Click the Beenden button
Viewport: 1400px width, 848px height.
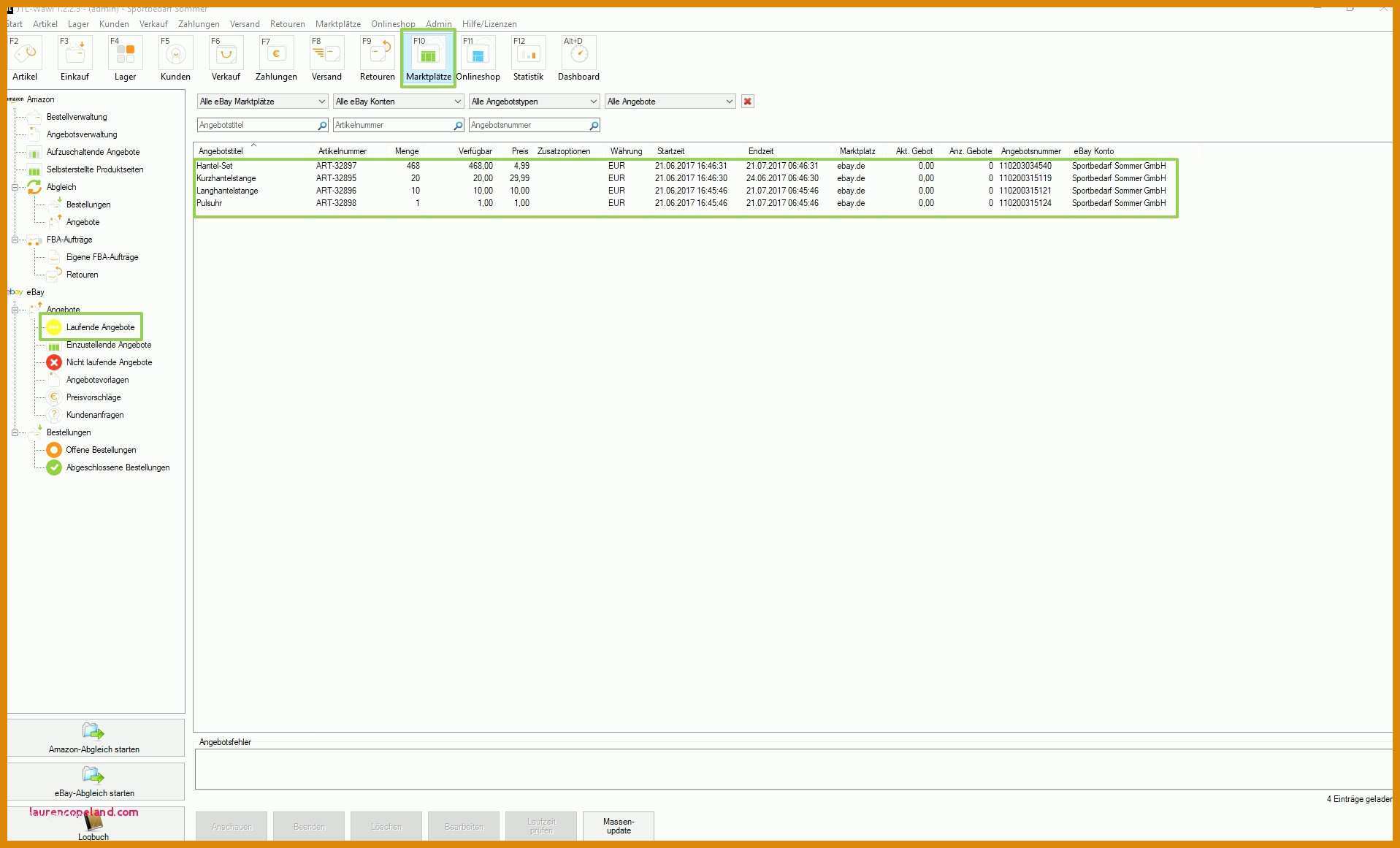tap(309, 826)
